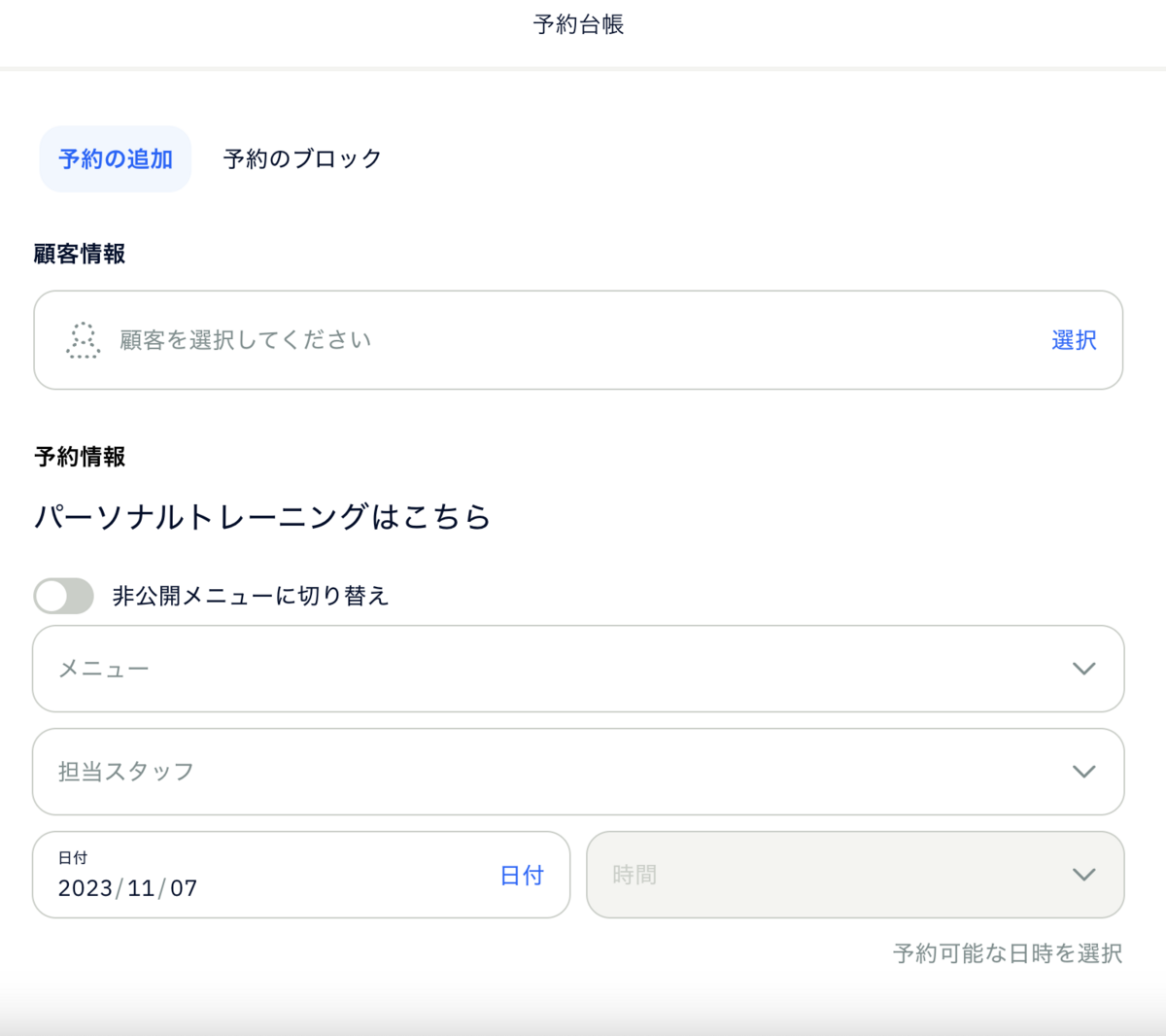Click the 予約可能な日時を選択 text

pos(1006,953)
